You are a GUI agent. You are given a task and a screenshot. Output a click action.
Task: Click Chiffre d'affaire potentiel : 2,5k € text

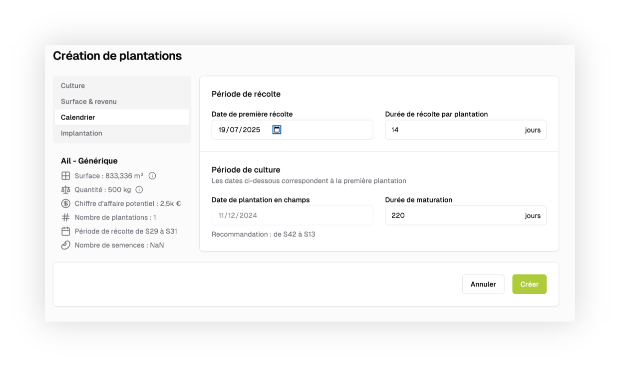coord(128,204)
